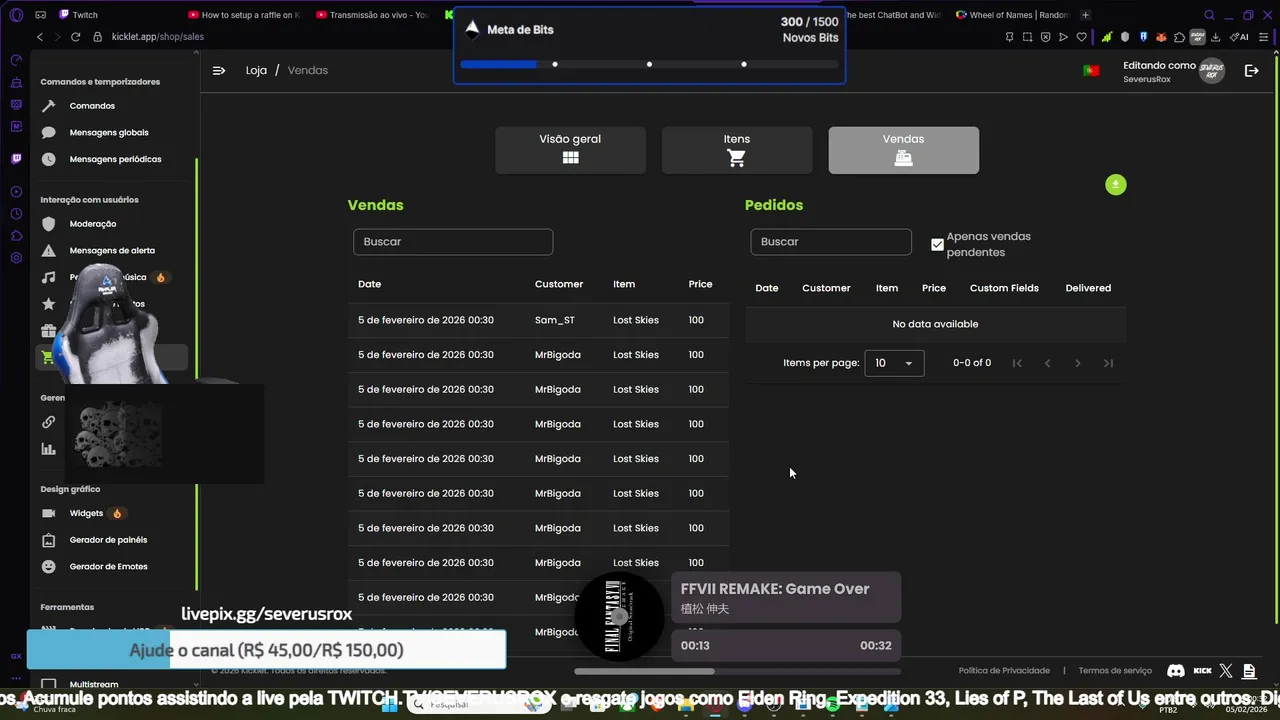Image resolution: width=1280 pixels, height=720 pixels.
Task: Click the logout icon next to avatar
Action: [x=1251, y=70]
